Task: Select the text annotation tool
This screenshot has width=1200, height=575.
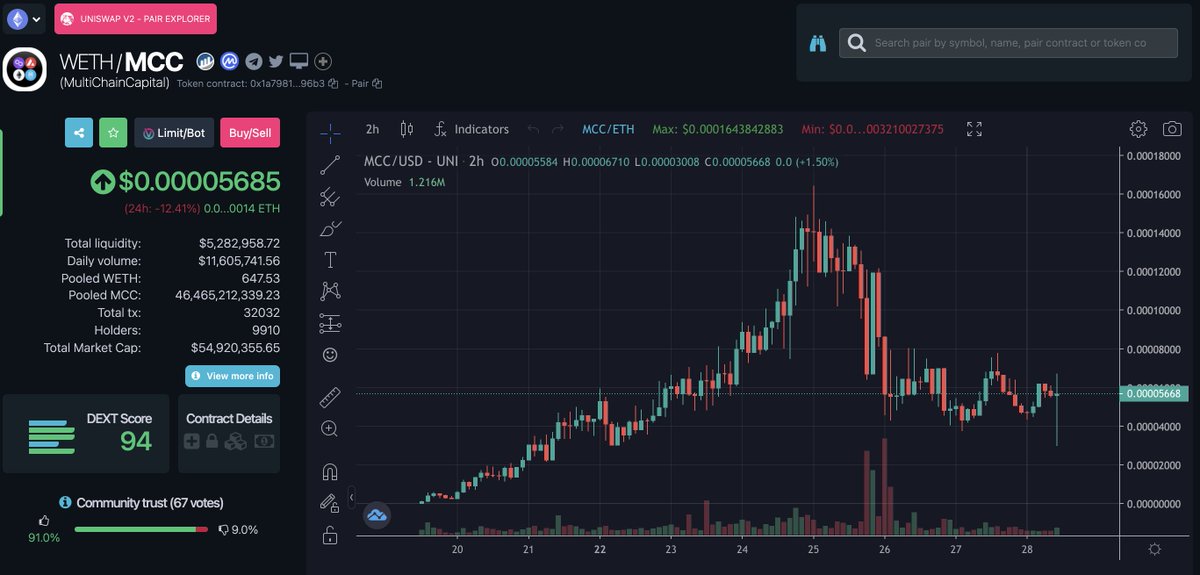Action: (330, 260)
